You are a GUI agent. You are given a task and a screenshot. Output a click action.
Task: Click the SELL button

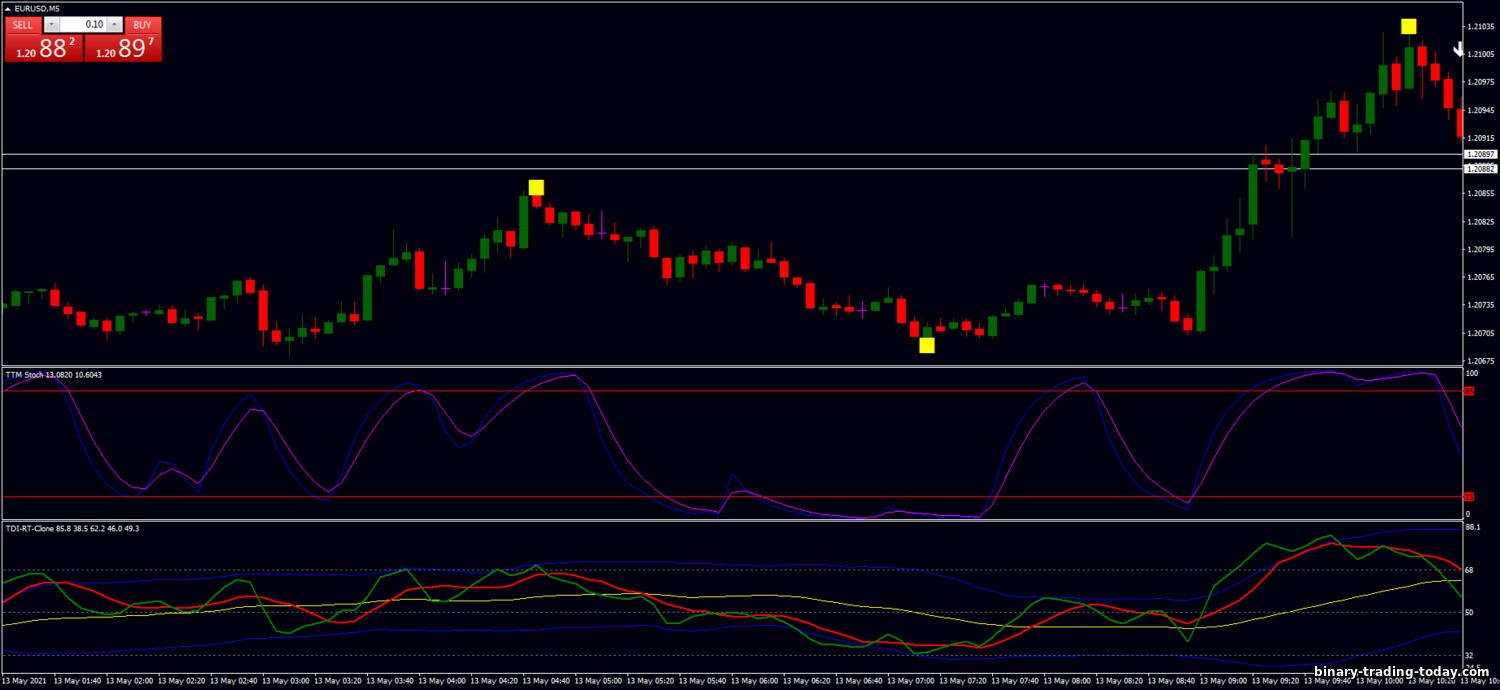[x=23, y=24]
